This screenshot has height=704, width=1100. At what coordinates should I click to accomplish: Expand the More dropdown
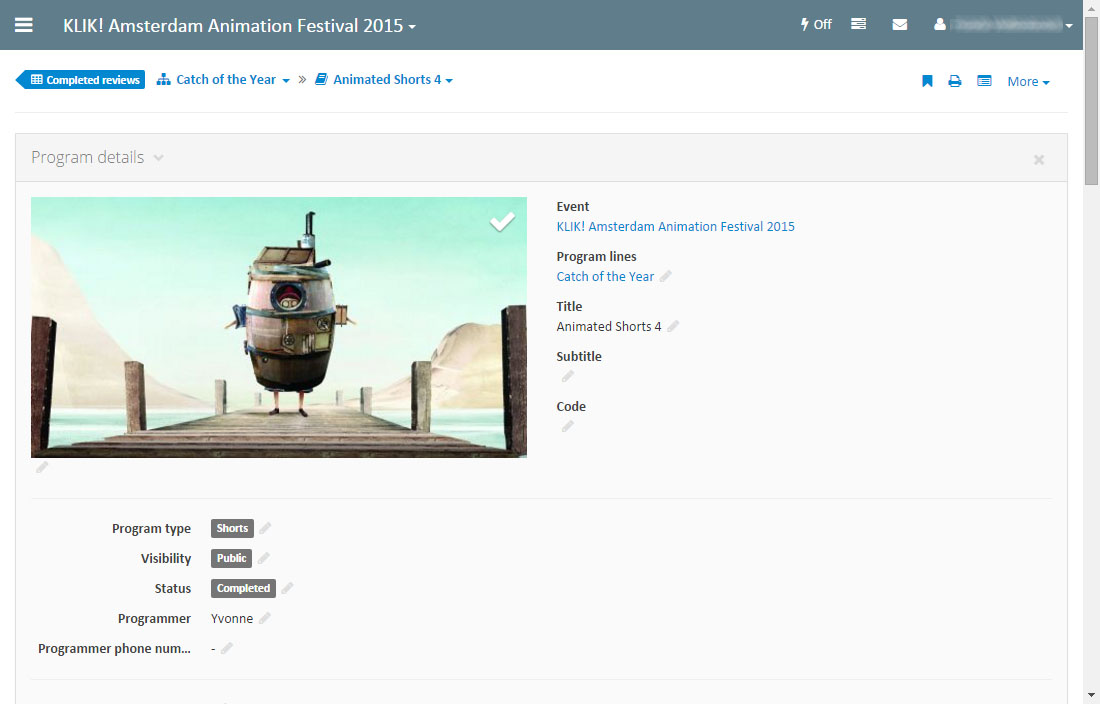(x=1028, y=82)
